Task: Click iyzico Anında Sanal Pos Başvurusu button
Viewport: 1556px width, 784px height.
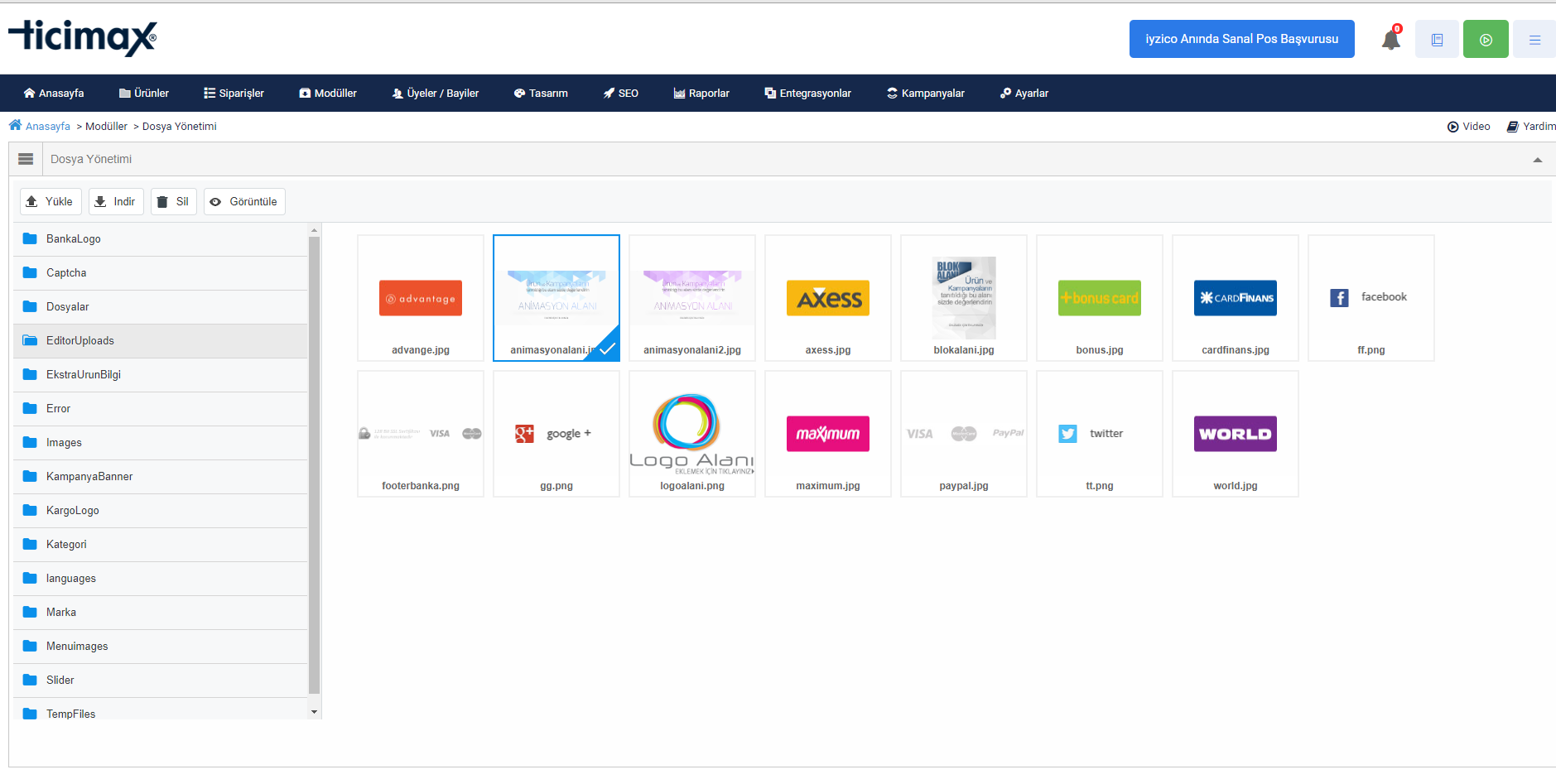Action: pyautogui.click(x=1241, y=39)
